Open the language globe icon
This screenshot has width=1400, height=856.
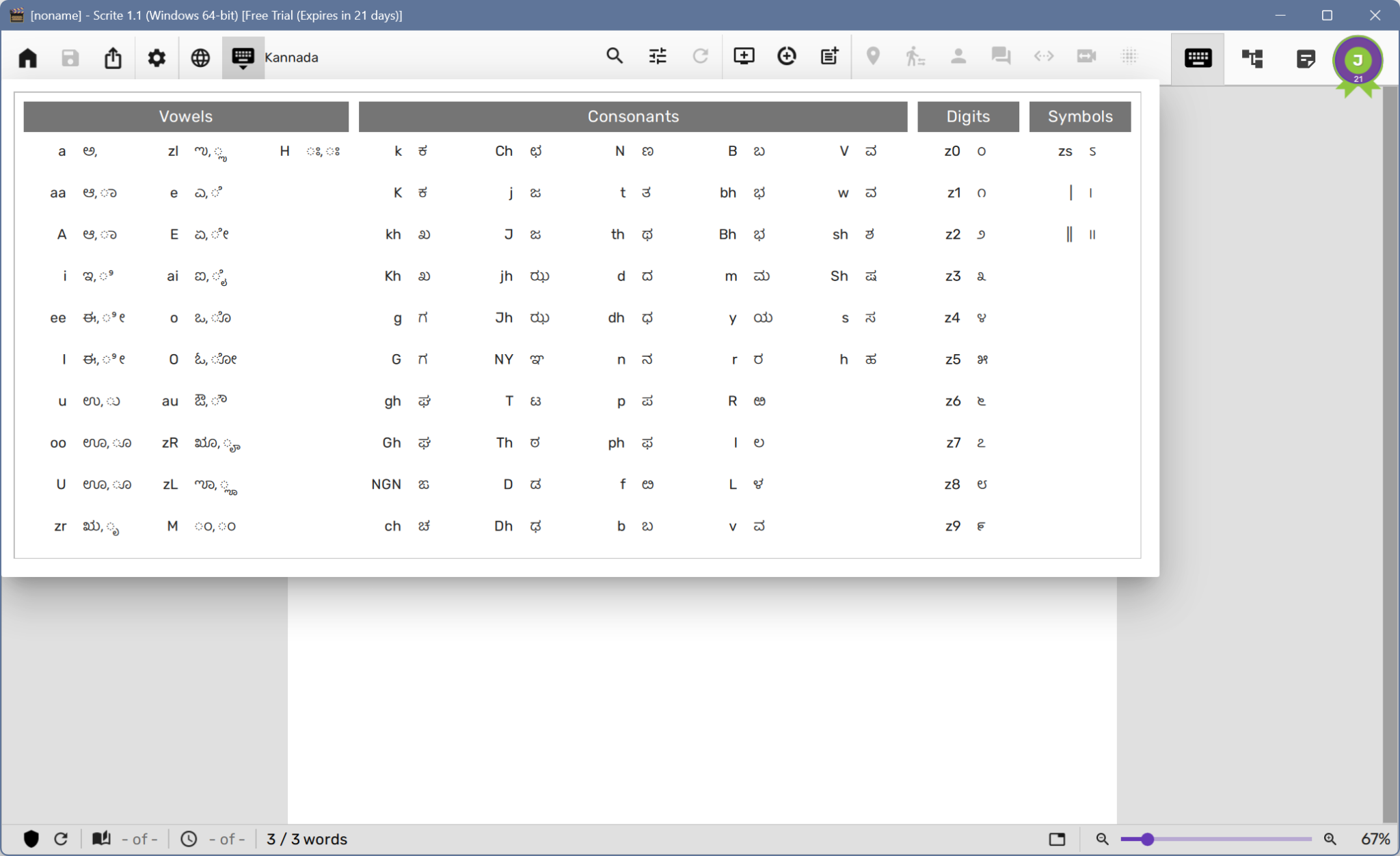tap(200, 57)
